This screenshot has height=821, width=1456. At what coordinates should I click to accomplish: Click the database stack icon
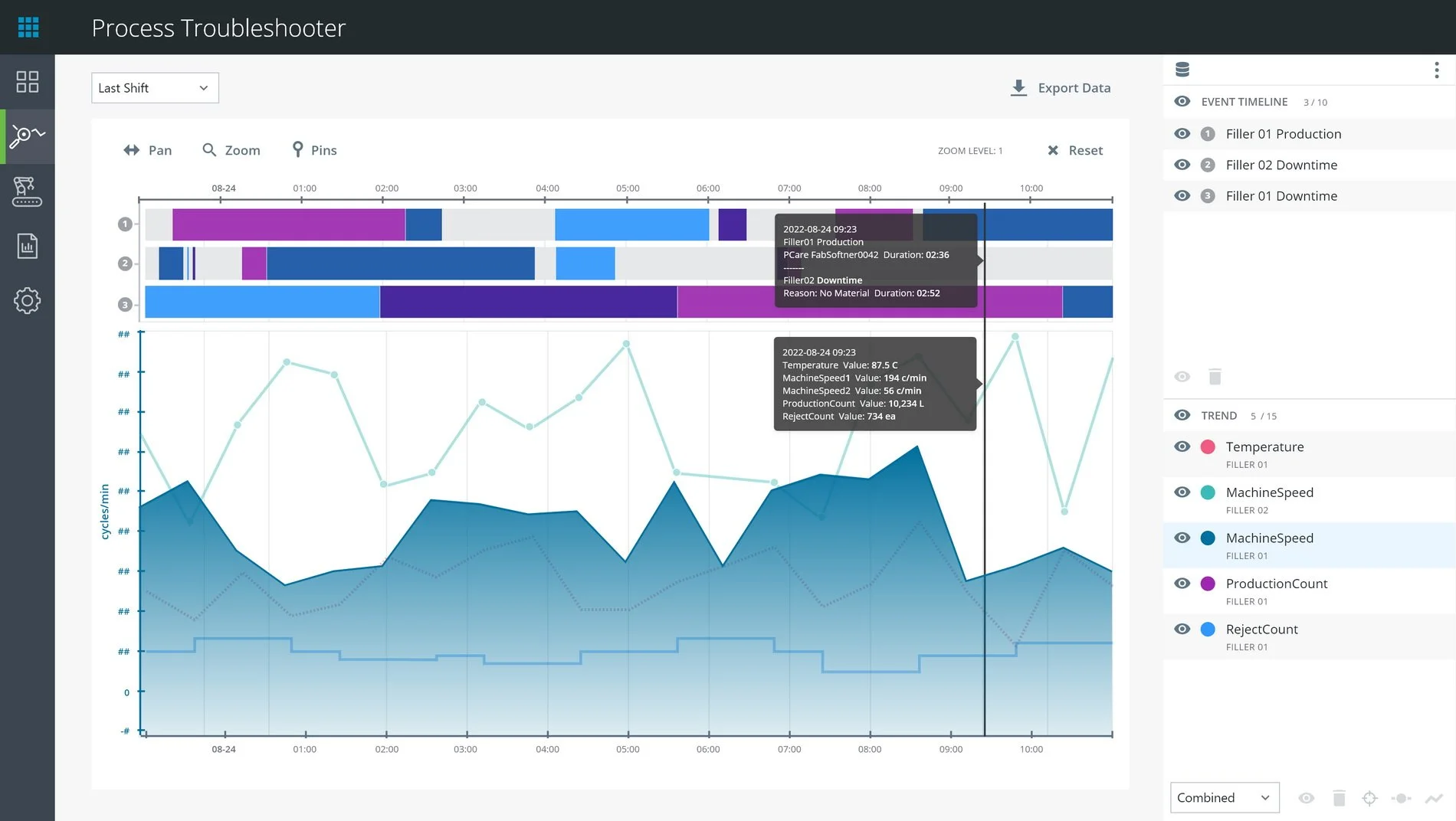(x=1182, y=70)
